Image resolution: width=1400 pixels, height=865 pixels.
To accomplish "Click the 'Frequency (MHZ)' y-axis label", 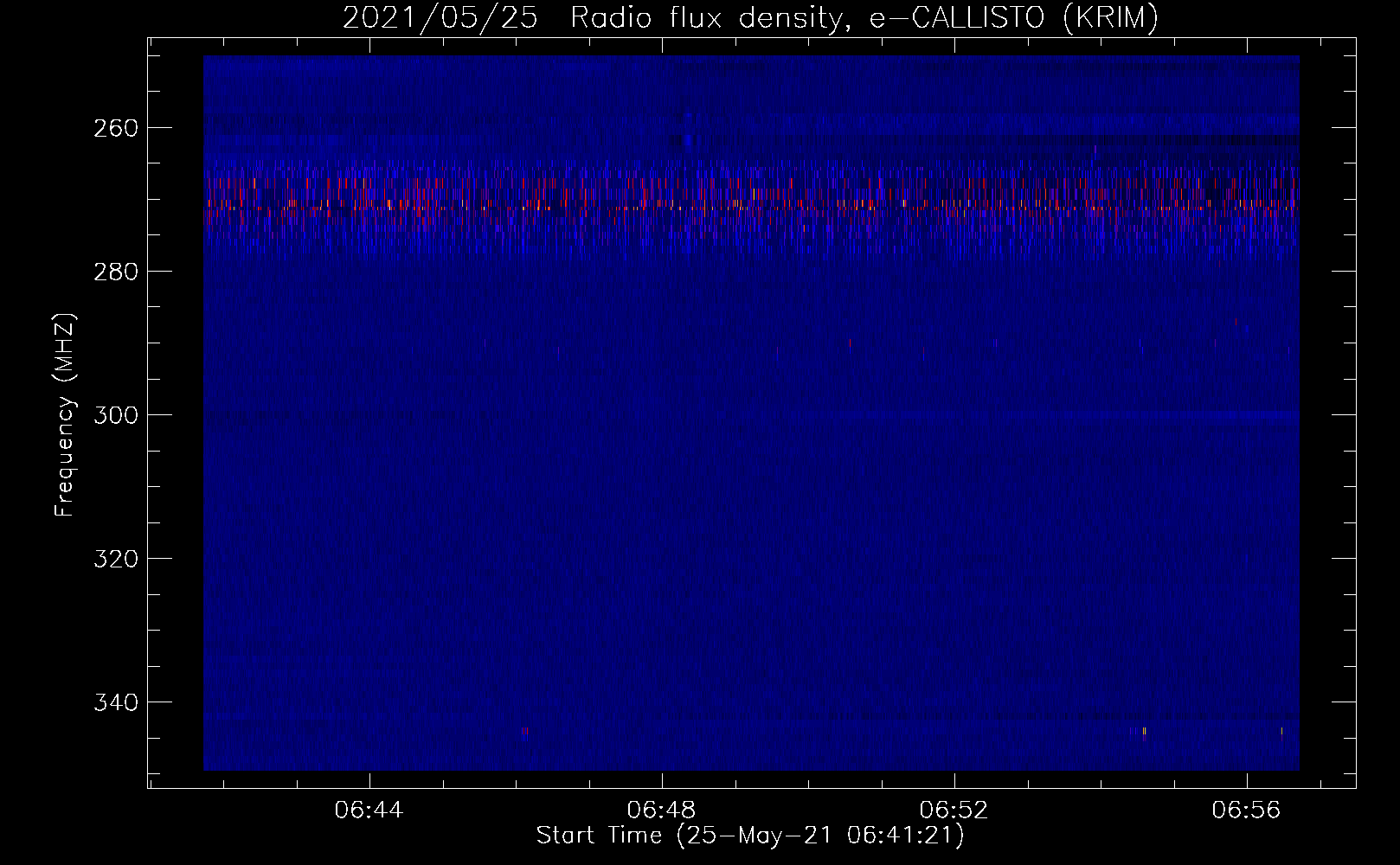I will [x=65, y=414].
